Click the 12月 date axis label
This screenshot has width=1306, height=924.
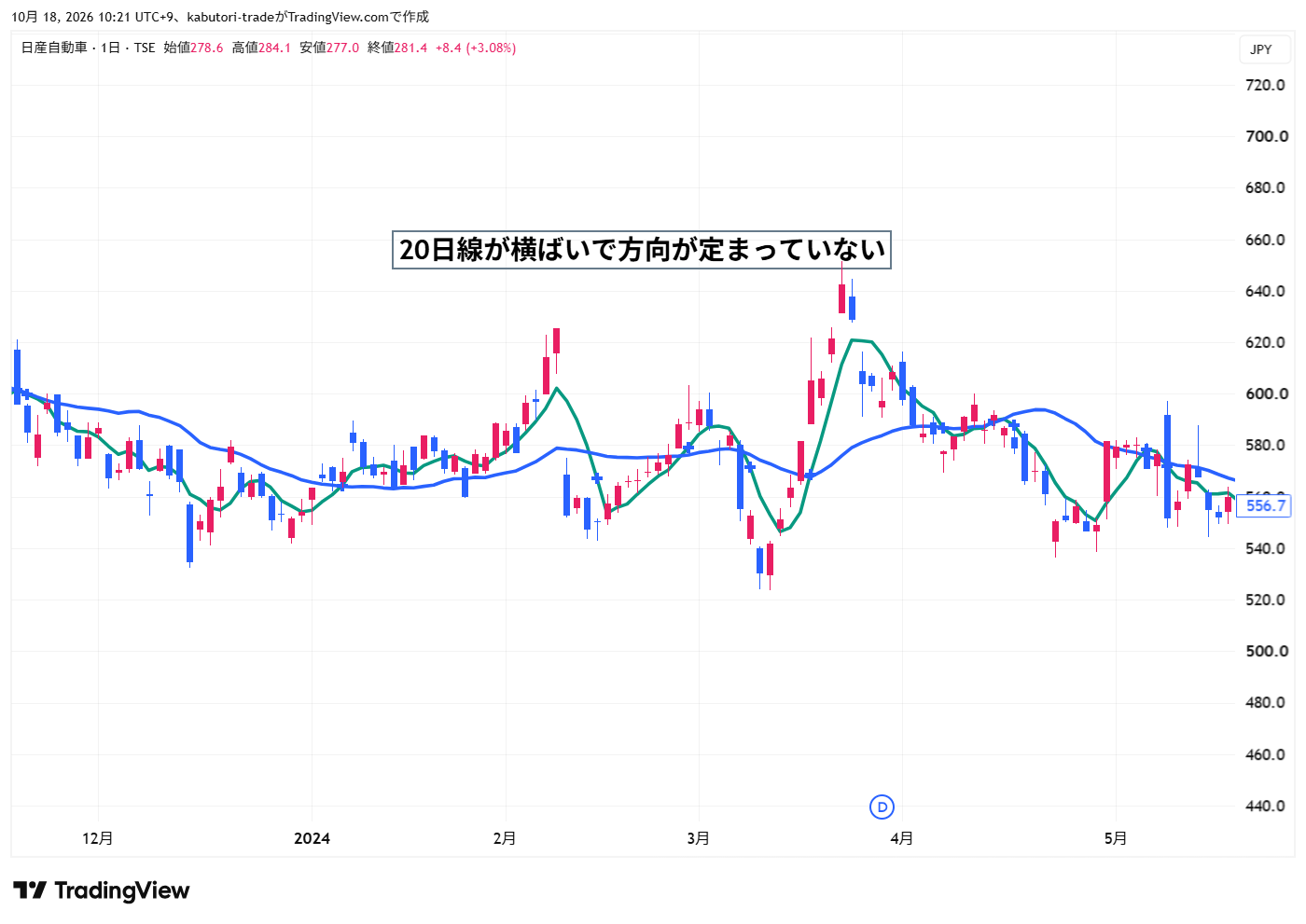coord(98,838)
